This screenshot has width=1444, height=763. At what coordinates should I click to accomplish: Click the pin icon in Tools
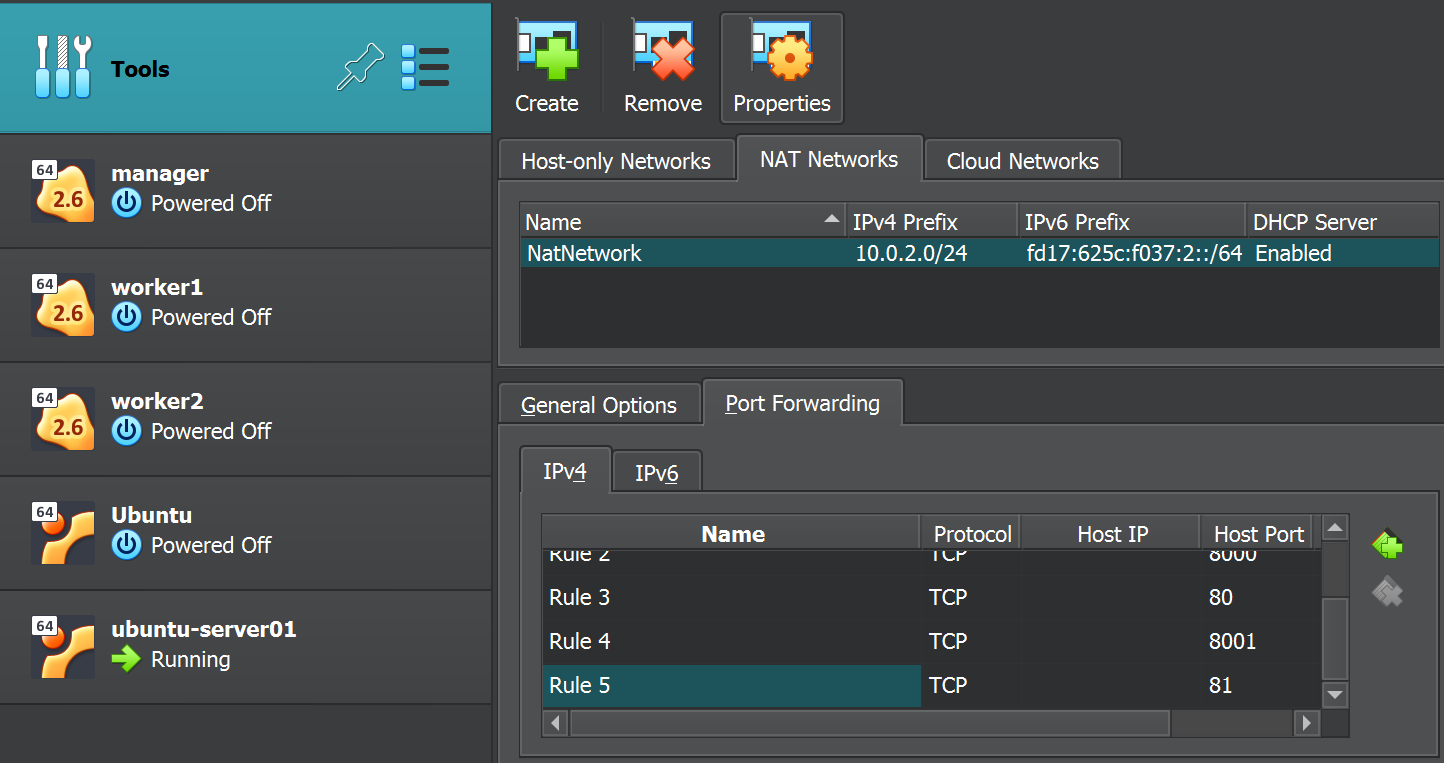coord(360,67)
